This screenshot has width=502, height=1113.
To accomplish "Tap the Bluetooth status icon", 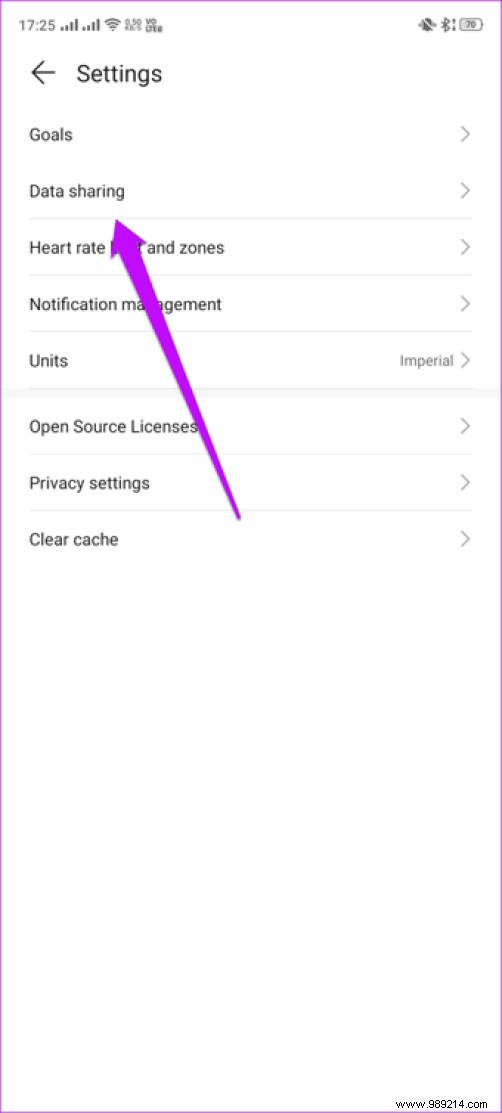I will point(447,25).
